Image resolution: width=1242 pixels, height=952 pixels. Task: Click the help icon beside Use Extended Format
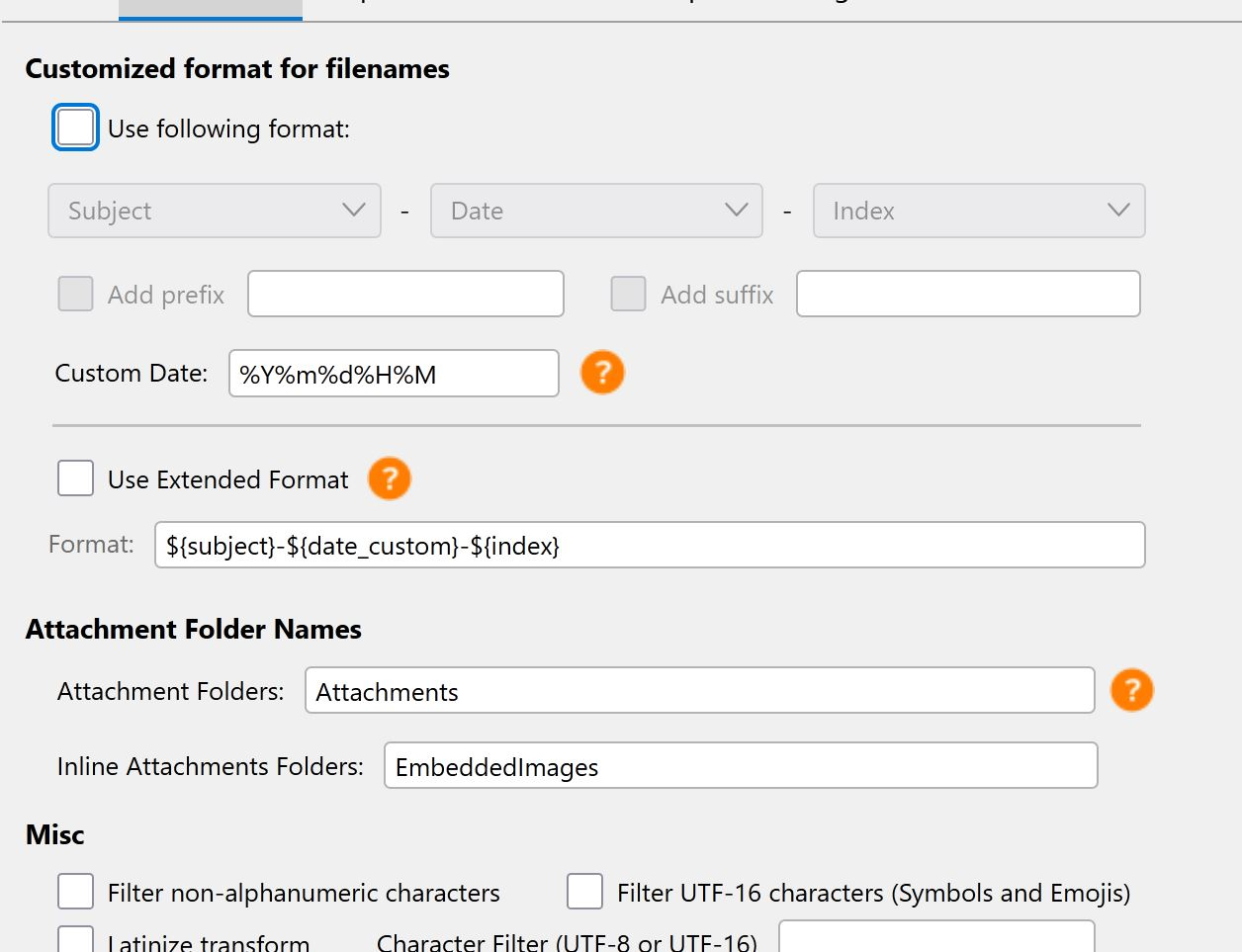(x=390, y=478)
